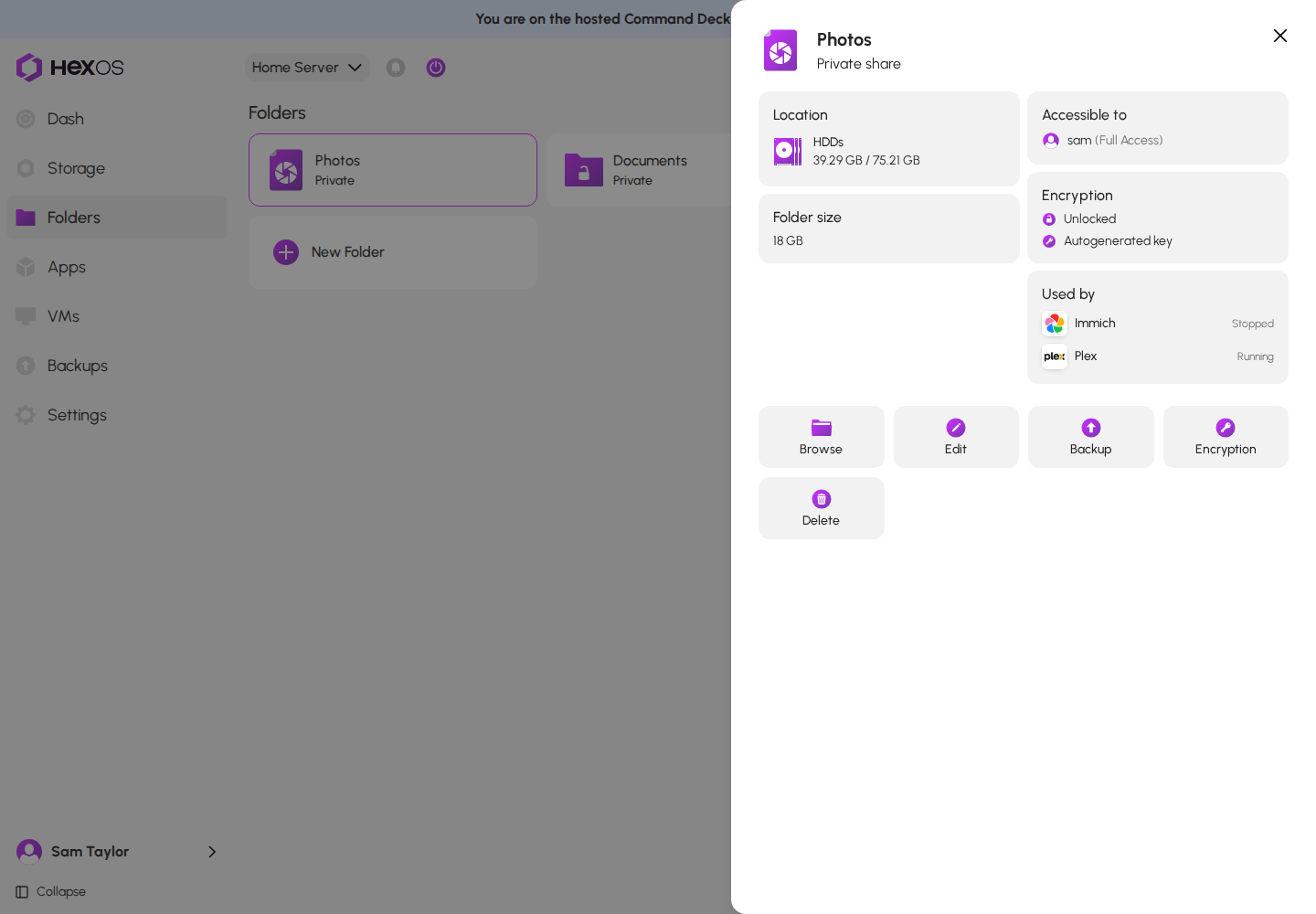This screenshot has height=914, width=1316.
Task: Close the Photos details panel
Action: 1279,36
